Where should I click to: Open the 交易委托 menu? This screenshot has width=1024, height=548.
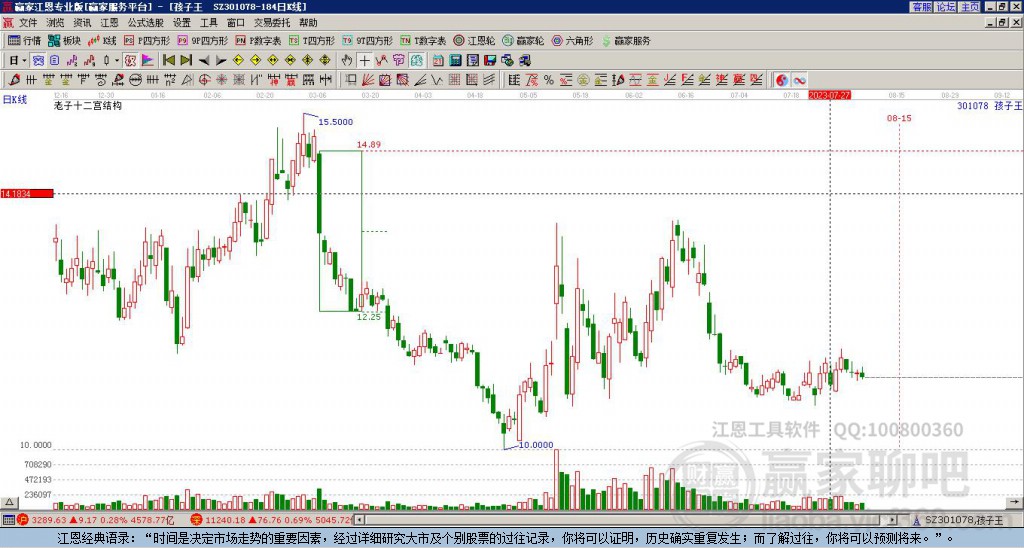[x=272, y=23]
